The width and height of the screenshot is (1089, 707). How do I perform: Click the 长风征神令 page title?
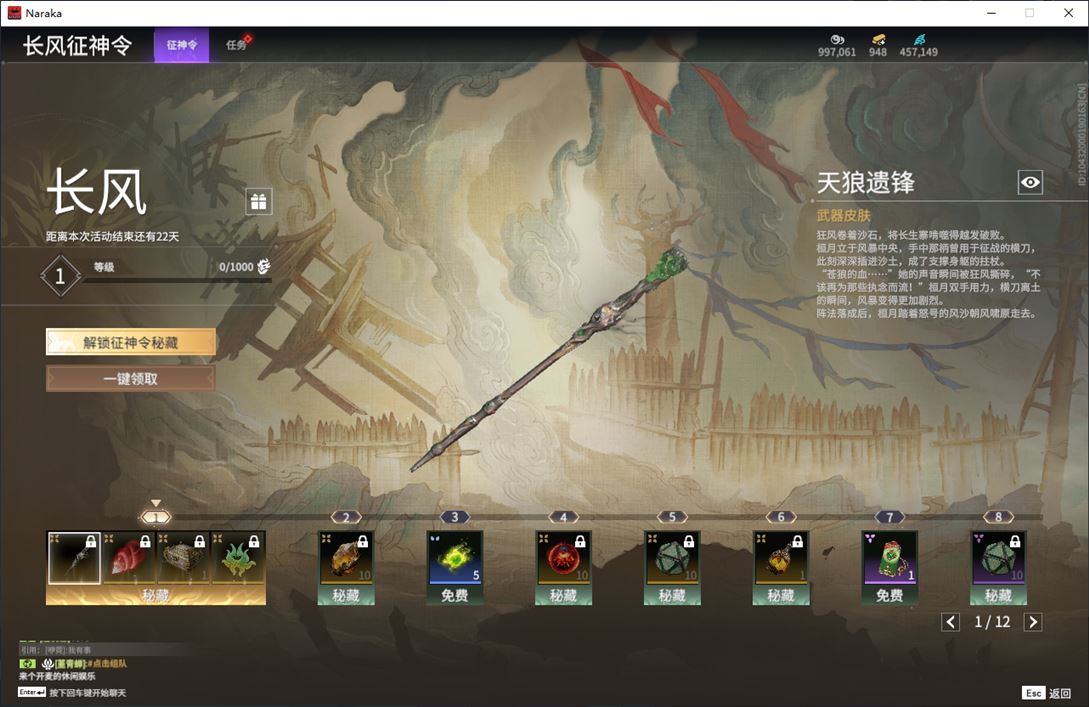(77, 45)
